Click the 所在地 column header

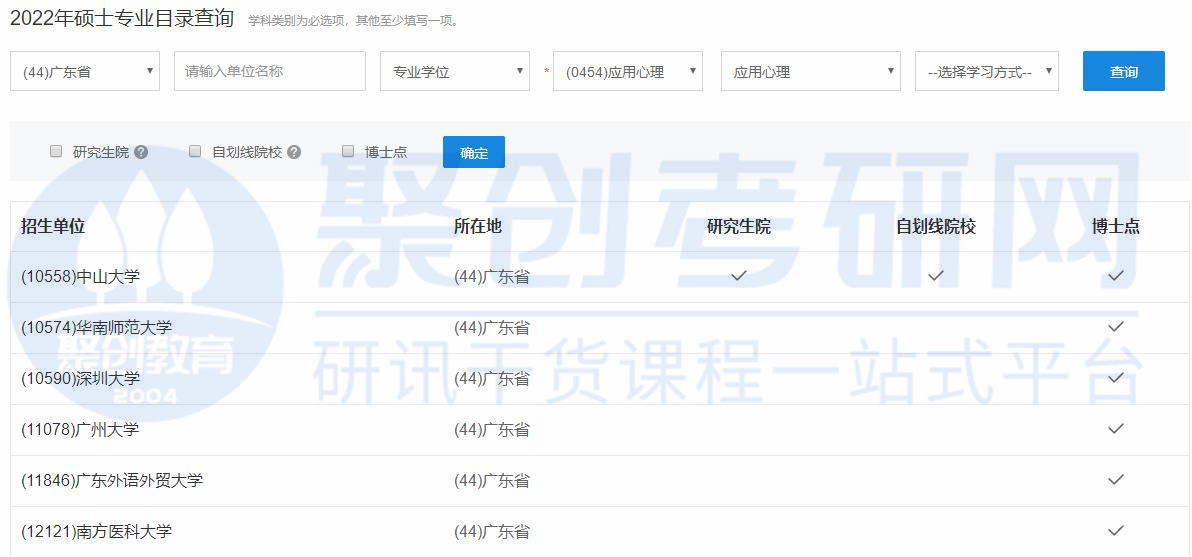pos(478,226)
